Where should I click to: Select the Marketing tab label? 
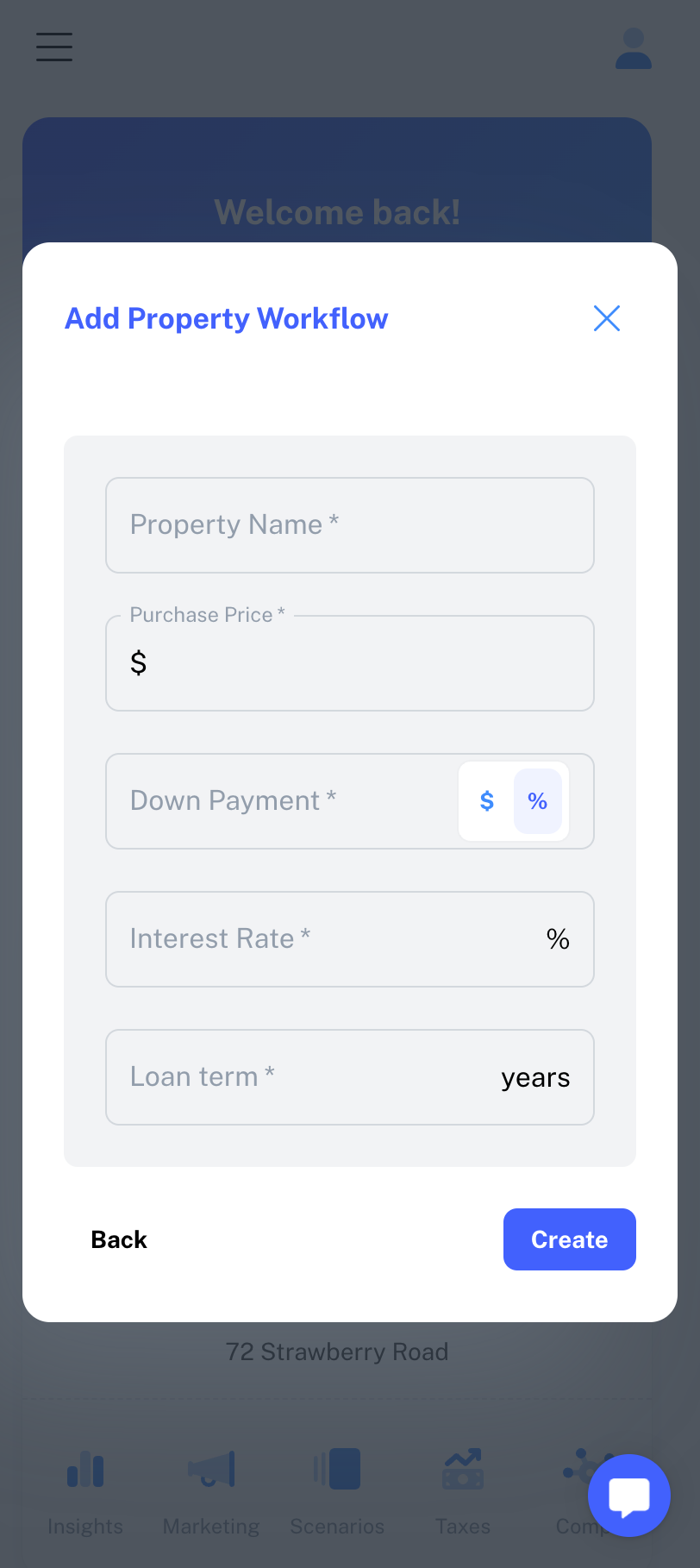211,1527
